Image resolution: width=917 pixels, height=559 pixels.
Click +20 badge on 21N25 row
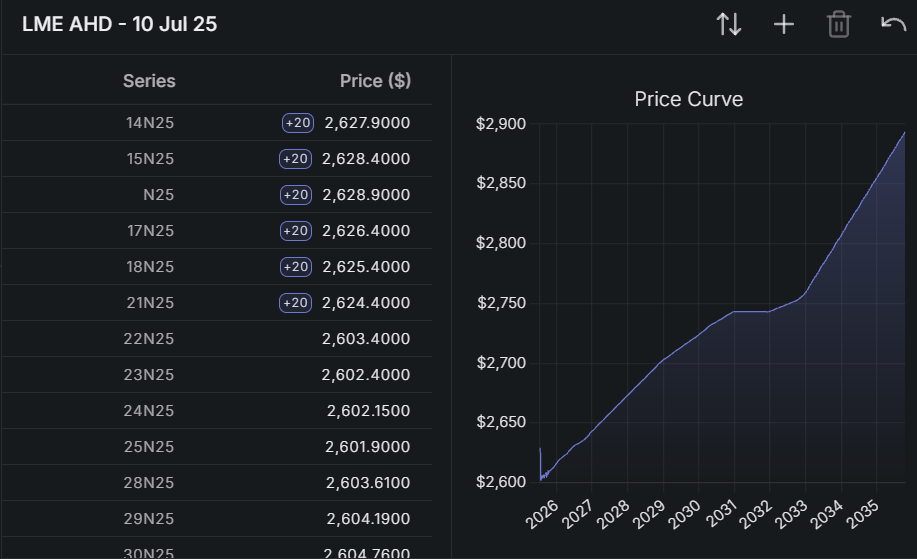pyautogui.click(x=295, y=303)
